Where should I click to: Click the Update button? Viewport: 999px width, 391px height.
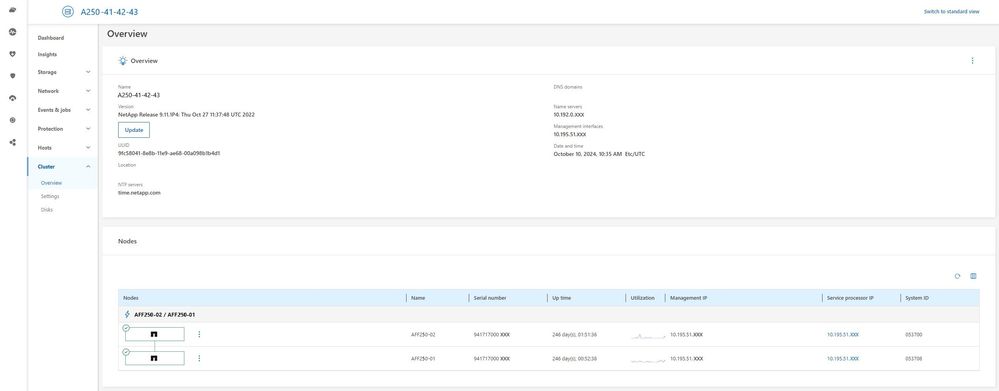click(134, 130)
